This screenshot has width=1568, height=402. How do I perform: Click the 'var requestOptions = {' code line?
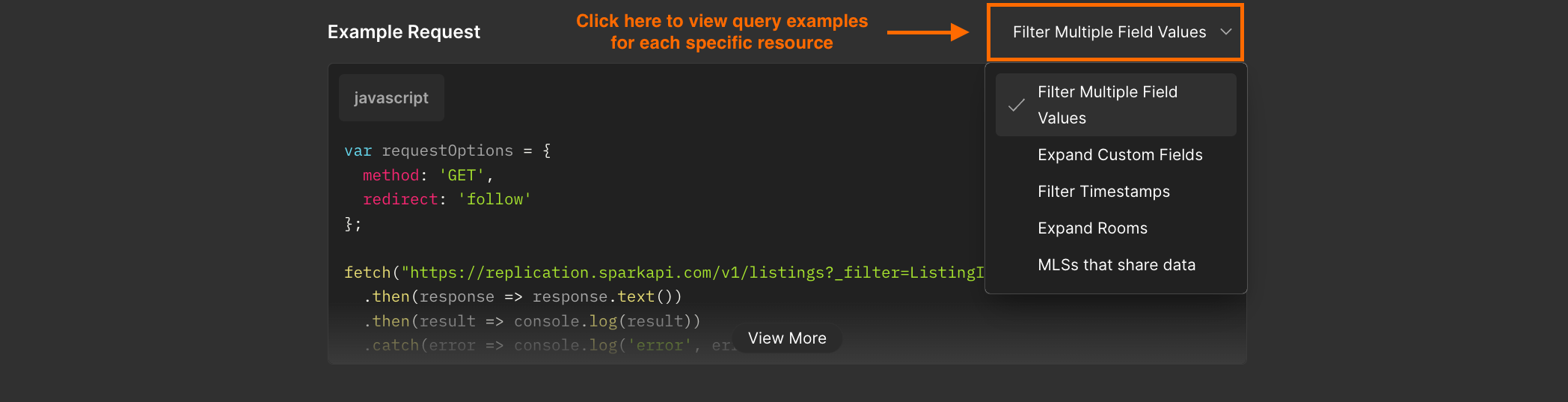click(447, 150)
